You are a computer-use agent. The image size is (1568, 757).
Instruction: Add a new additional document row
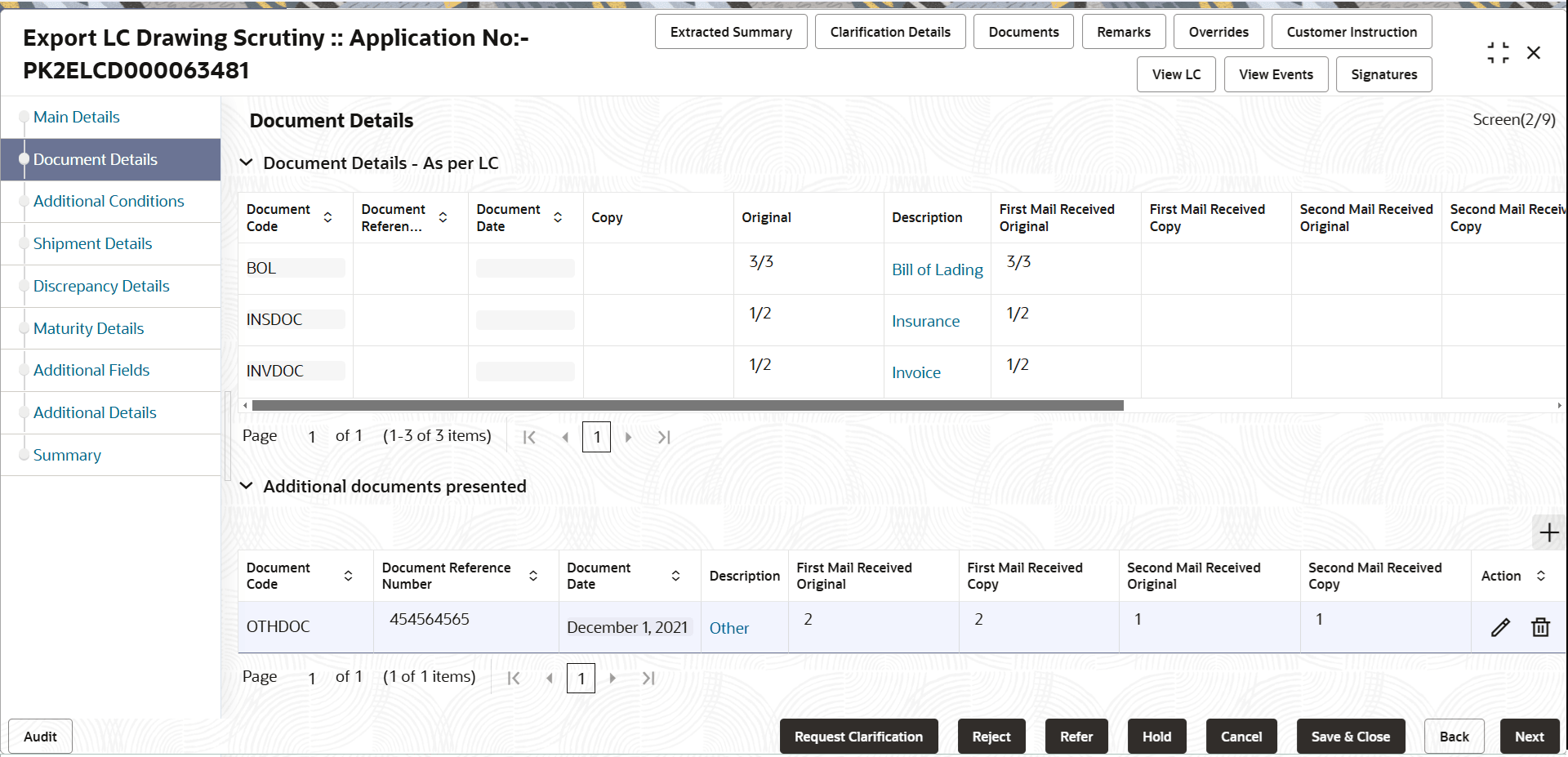[x=1548, y=533]
